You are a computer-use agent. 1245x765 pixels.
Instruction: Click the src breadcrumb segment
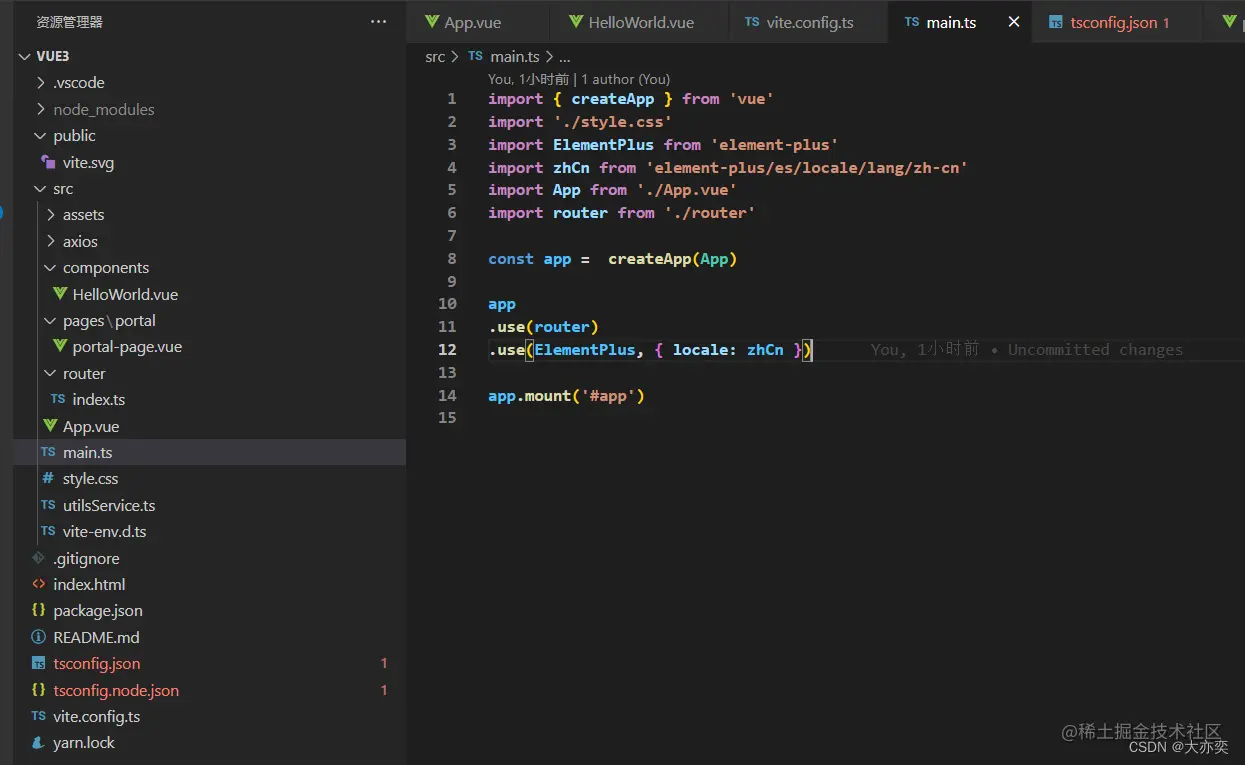click(435, 57)
